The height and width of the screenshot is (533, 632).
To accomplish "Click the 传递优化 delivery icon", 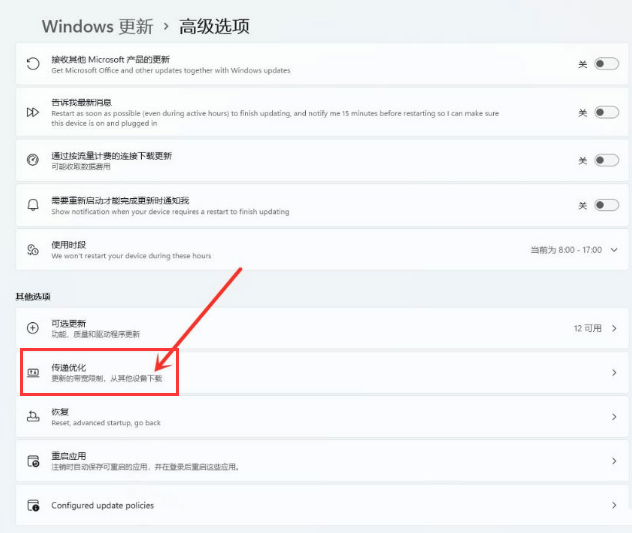I will (x=33, y=373).
